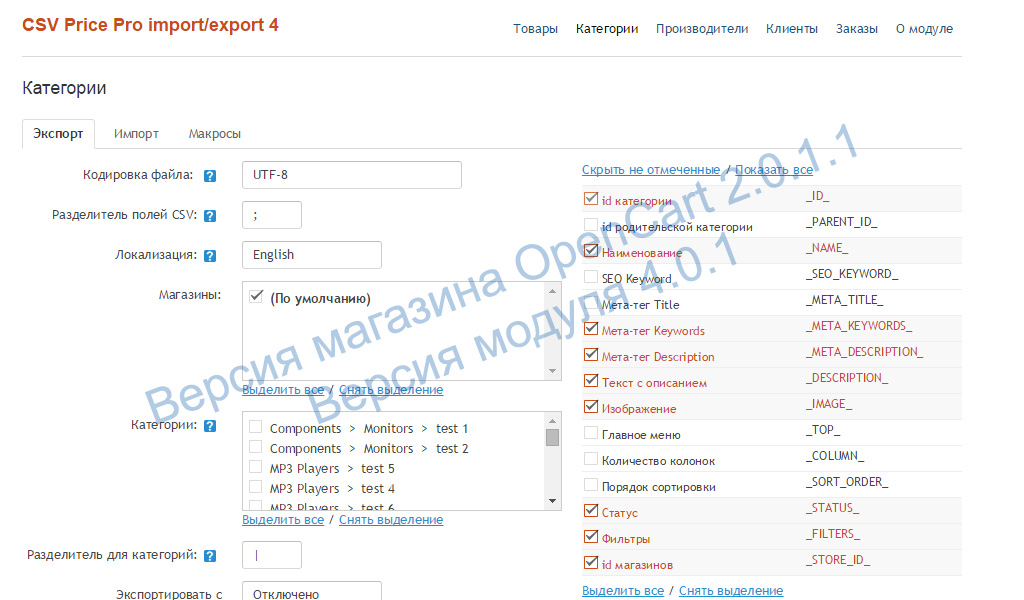The height and width of the screenshot is (600, 1024).
Task: Click Категории list scroll thumb
Action: click(x=552, y=437)
